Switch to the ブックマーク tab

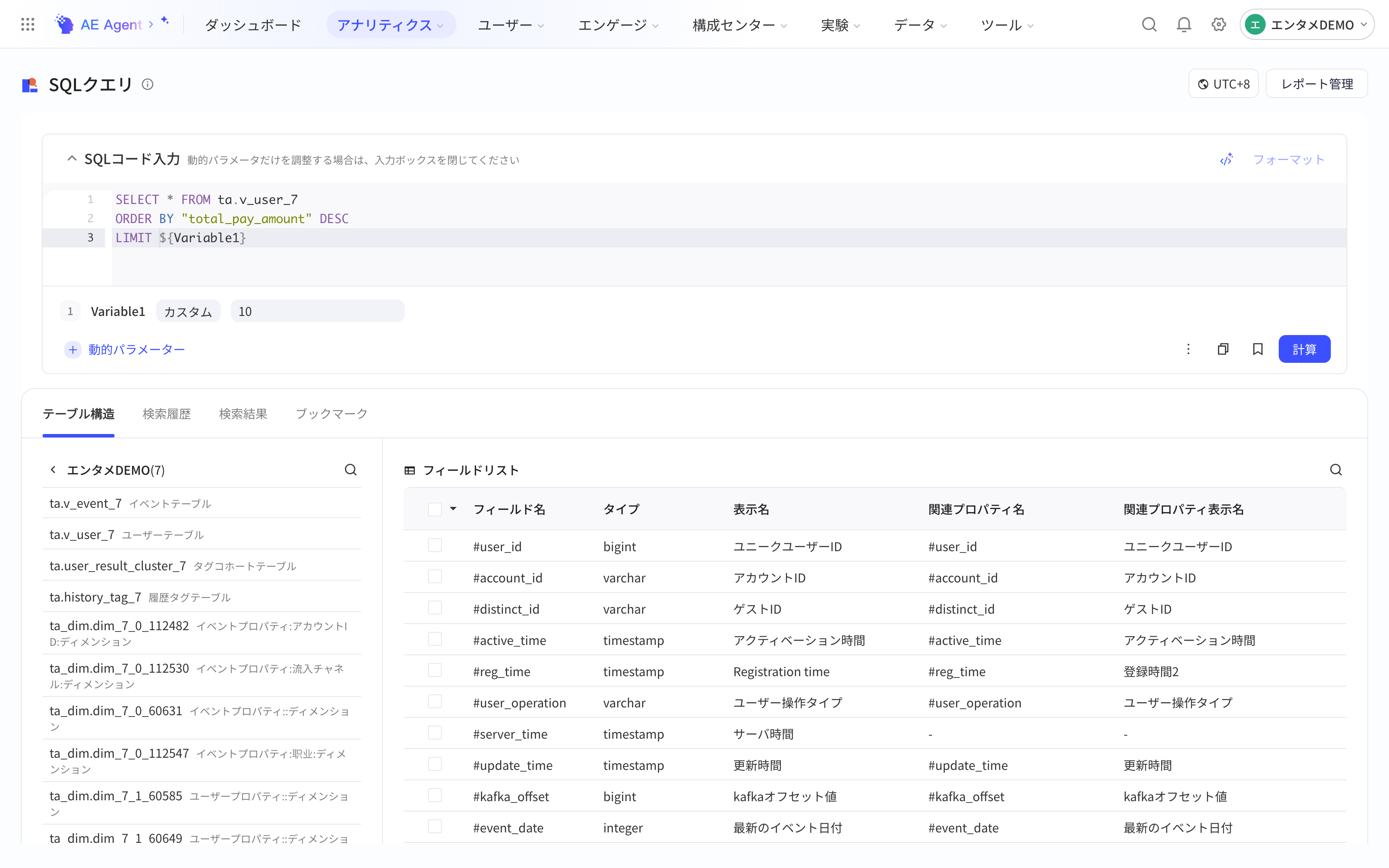click(331, 414)
